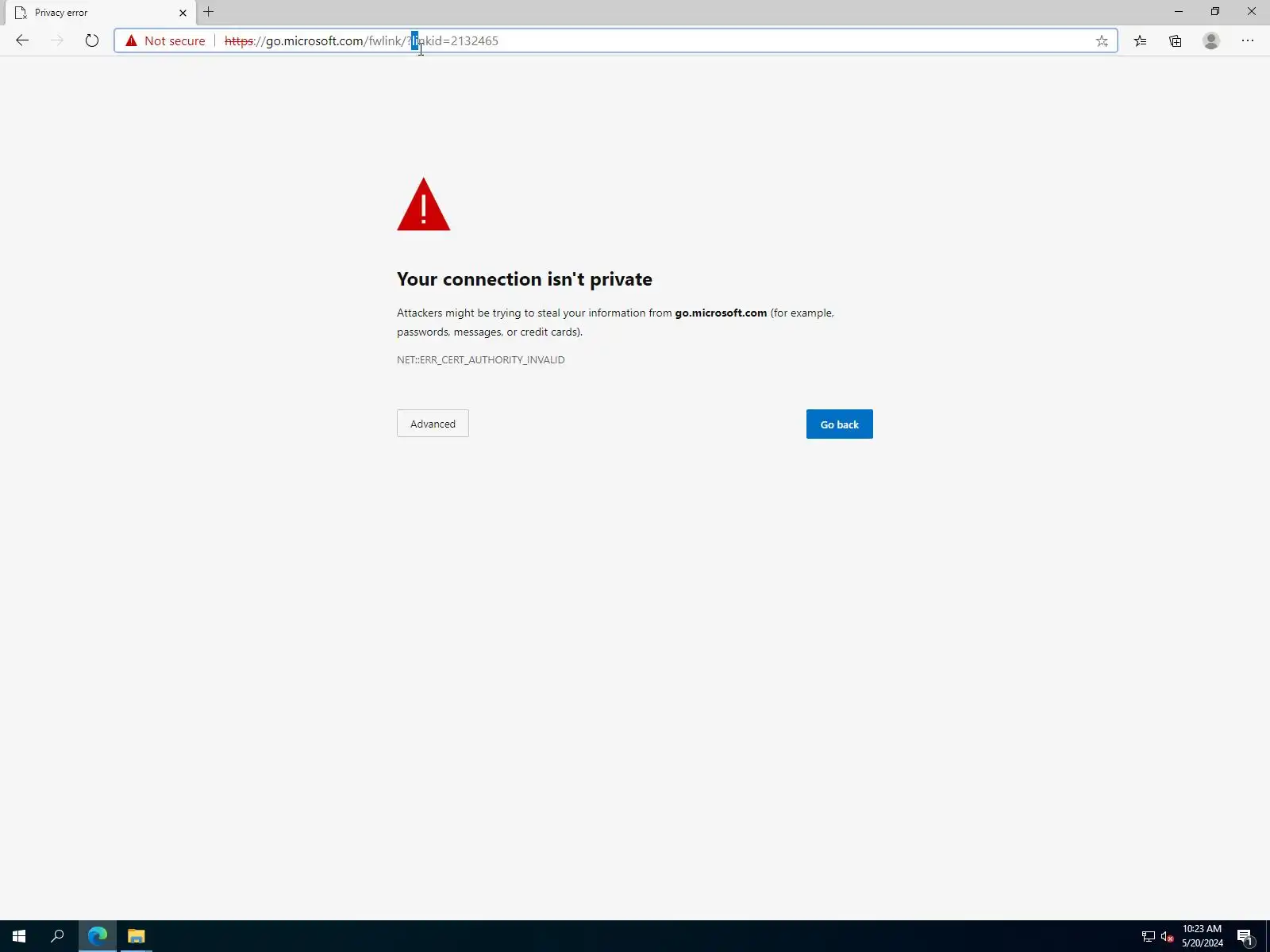Minimize the Edge browser window
1270x952 pixels.
tap(1179, 12)
